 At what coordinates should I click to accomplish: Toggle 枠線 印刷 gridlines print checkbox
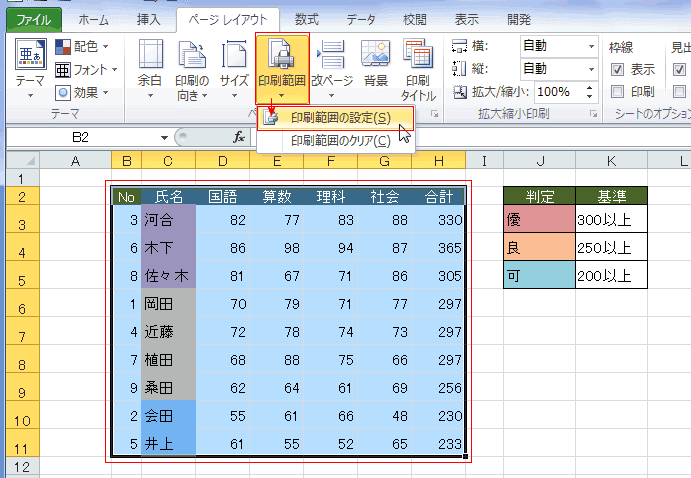point(617,92)
